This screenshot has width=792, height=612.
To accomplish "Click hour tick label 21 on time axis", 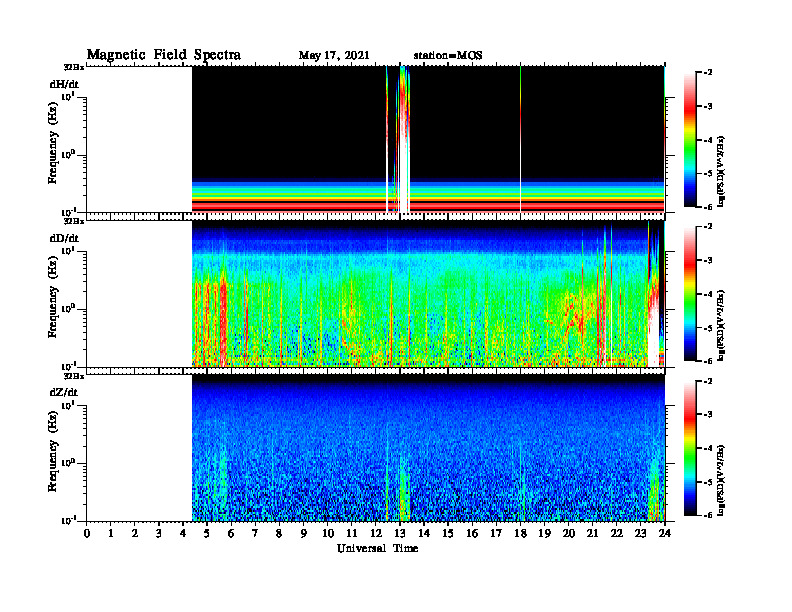I will tap(592, 534).
